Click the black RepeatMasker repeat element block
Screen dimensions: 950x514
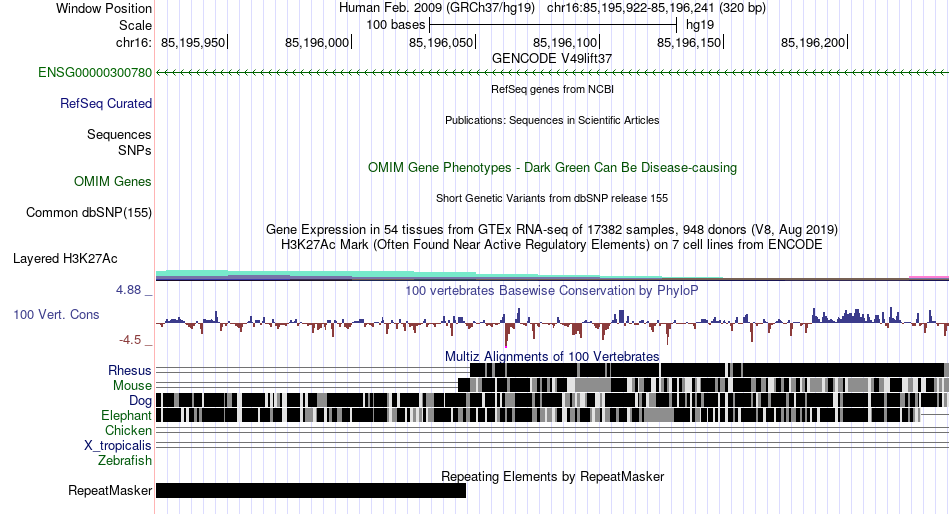[x=311, y=490]
